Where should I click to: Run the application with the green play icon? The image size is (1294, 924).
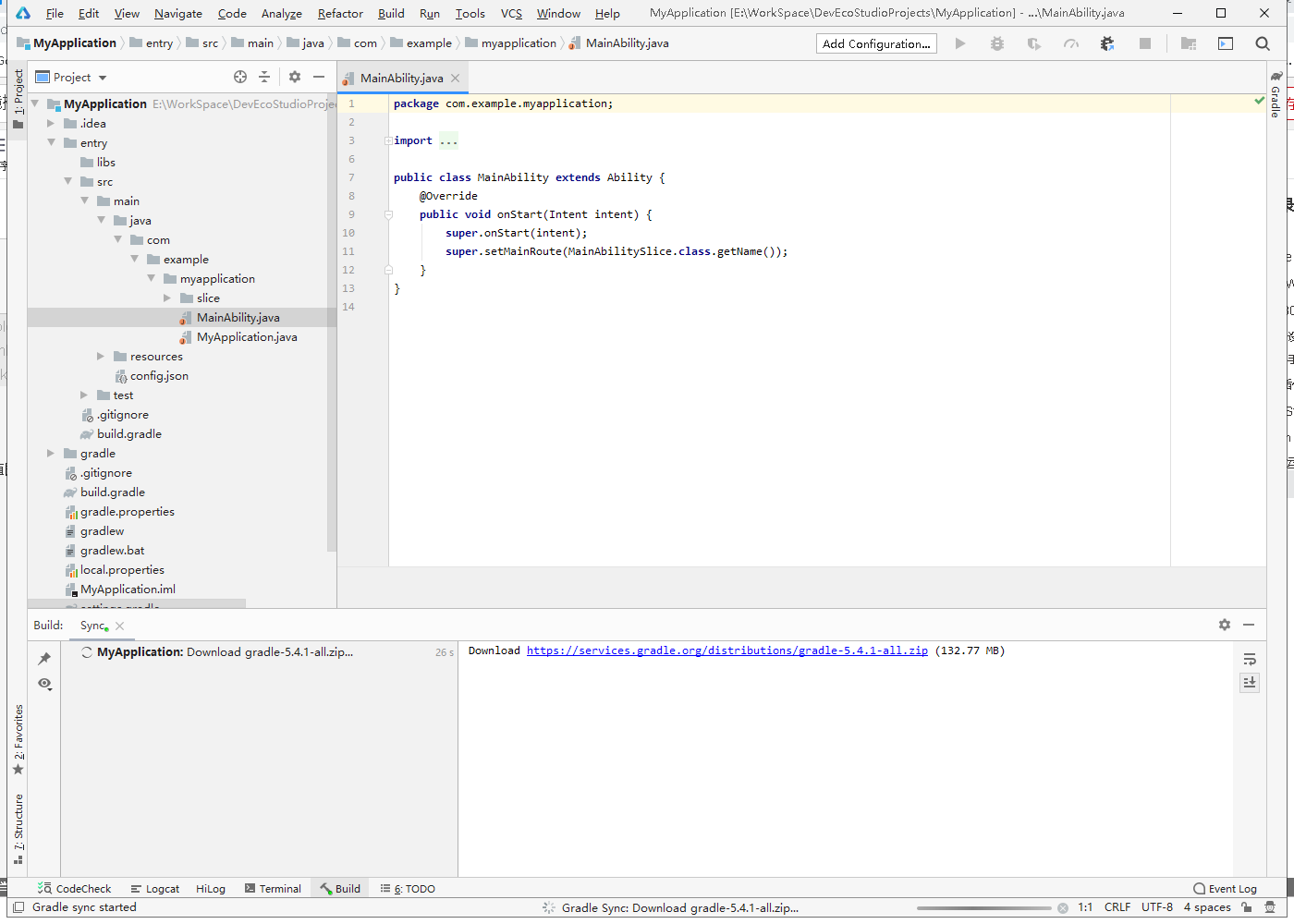(960, 43)
